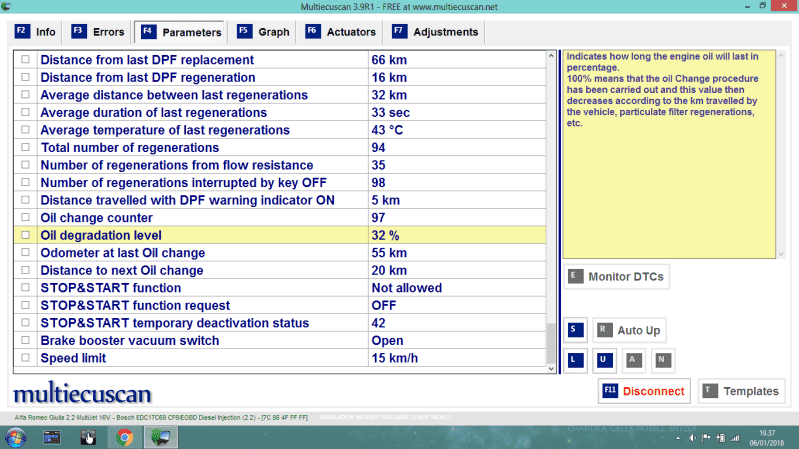Click the Monitor DTCs button
This screenshot has width=799, height=449.
[617, 277]
